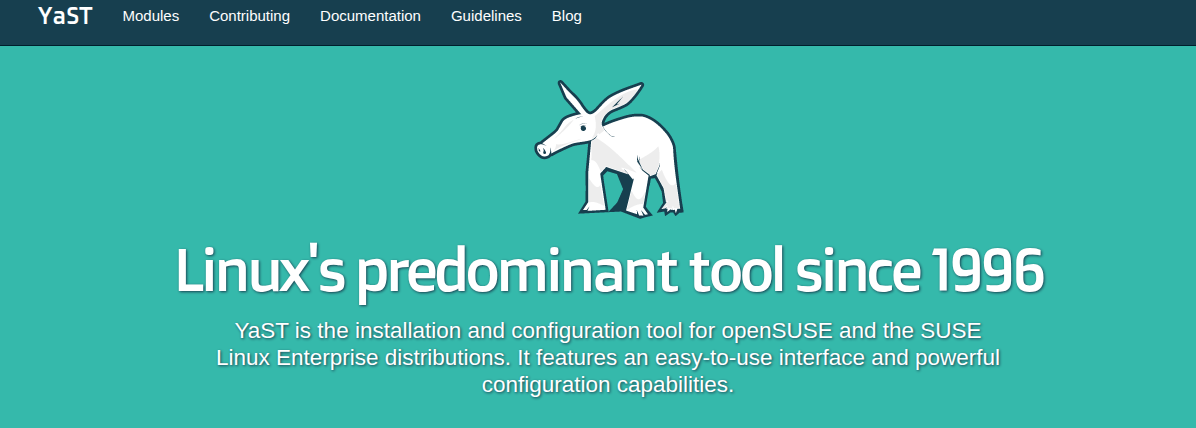Visit the Blog page

point(566,16)
